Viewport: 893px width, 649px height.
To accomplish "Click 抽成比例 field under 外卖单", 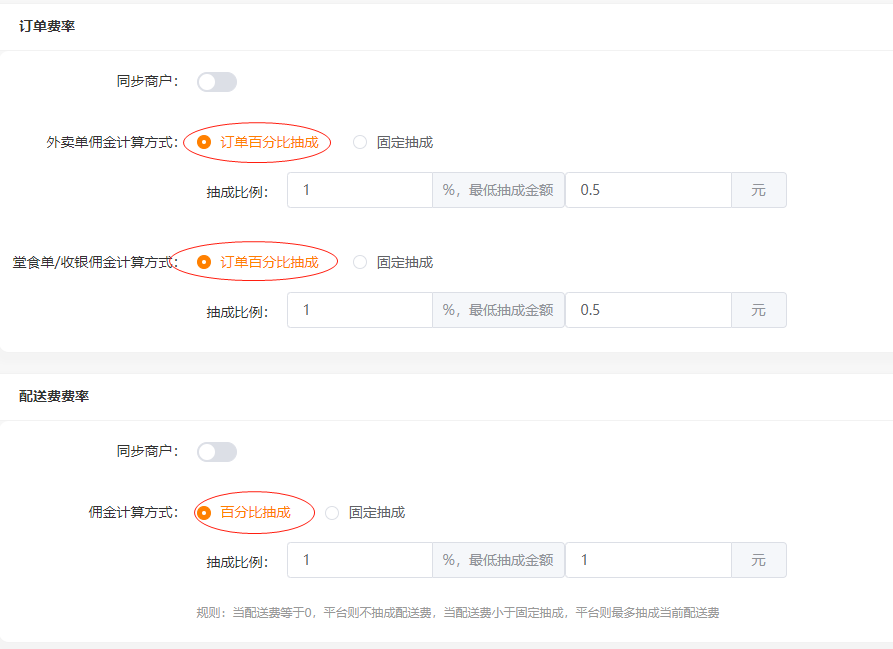I will (360, 190).
